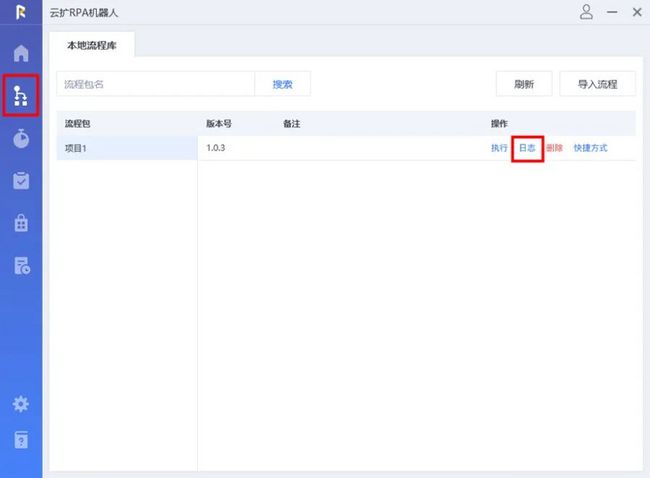This screenshot has height=478, width=650.
Task: Click the 云扩RPA机器人 window title
Action: click(x=84, y=13)
